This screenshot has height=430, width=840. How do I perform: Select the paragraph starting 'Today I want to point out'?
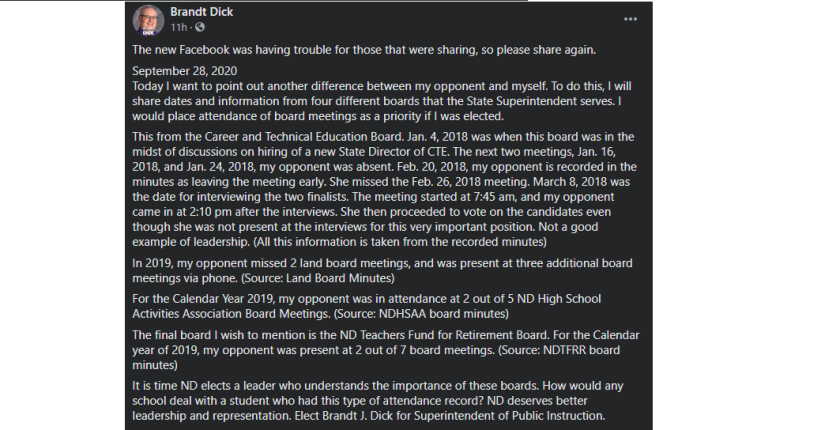coord(382,101)
